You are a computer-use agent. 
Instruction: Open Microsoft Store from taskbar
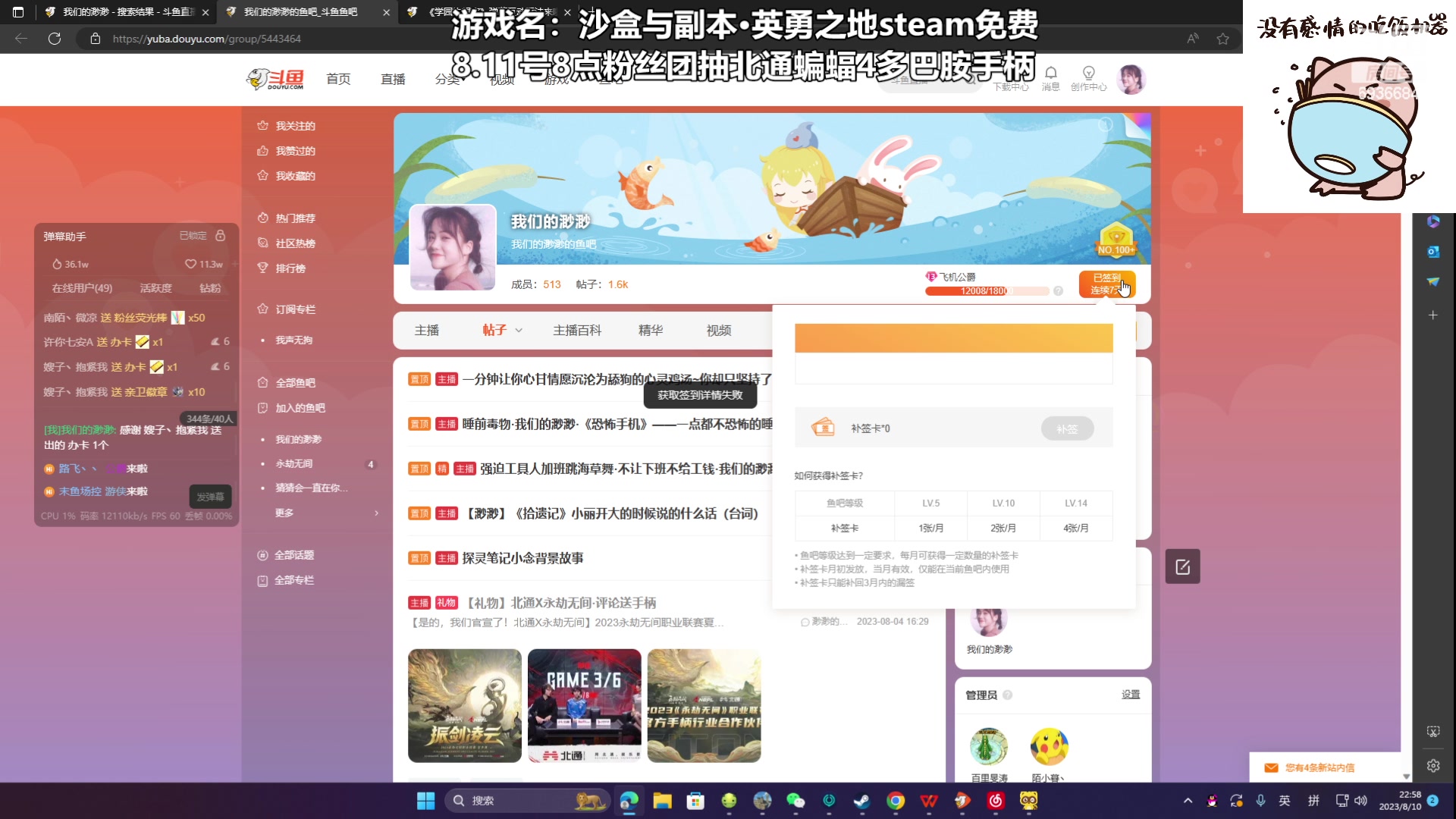point(695,801)
